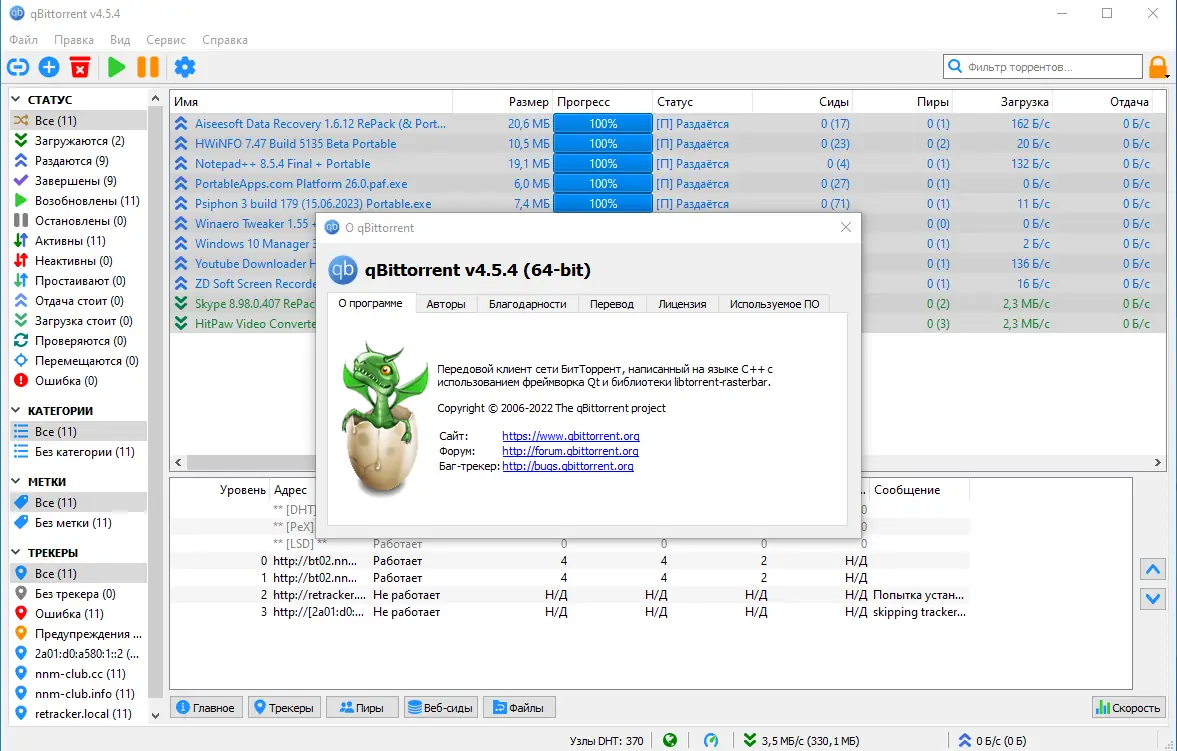1177x751 pixels.
Task: Click the progress bar of PortableApps.com torrent
Action: pos(603,183)
